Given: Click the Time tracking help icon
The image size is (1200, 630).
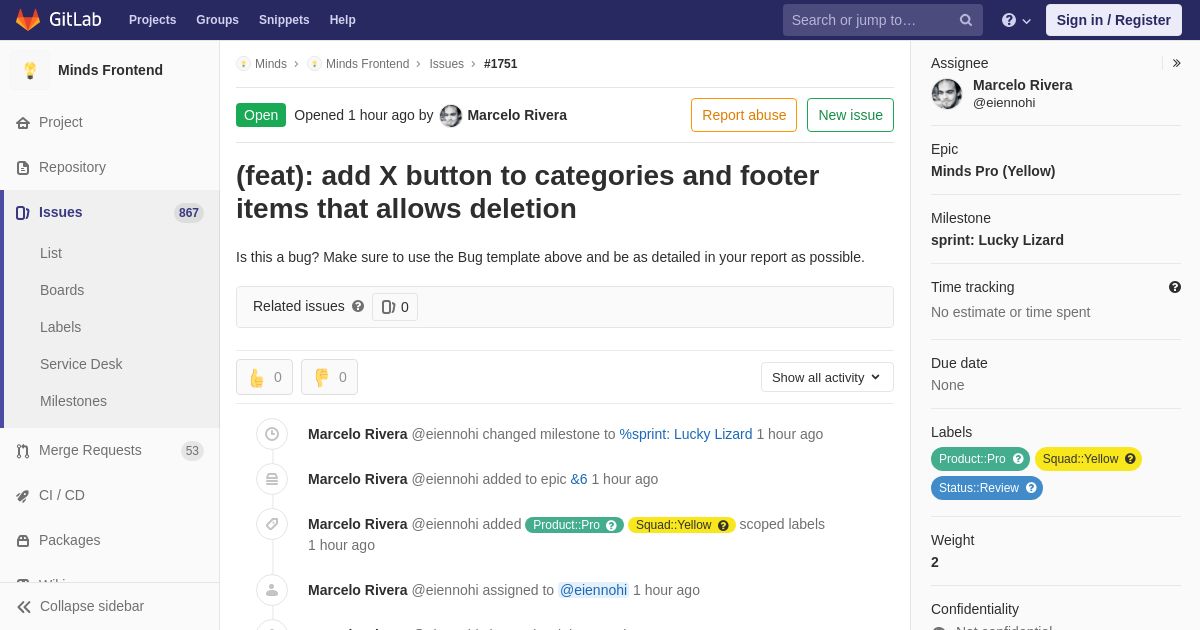Looking at the screenshot, I should tap(1175, 287).
